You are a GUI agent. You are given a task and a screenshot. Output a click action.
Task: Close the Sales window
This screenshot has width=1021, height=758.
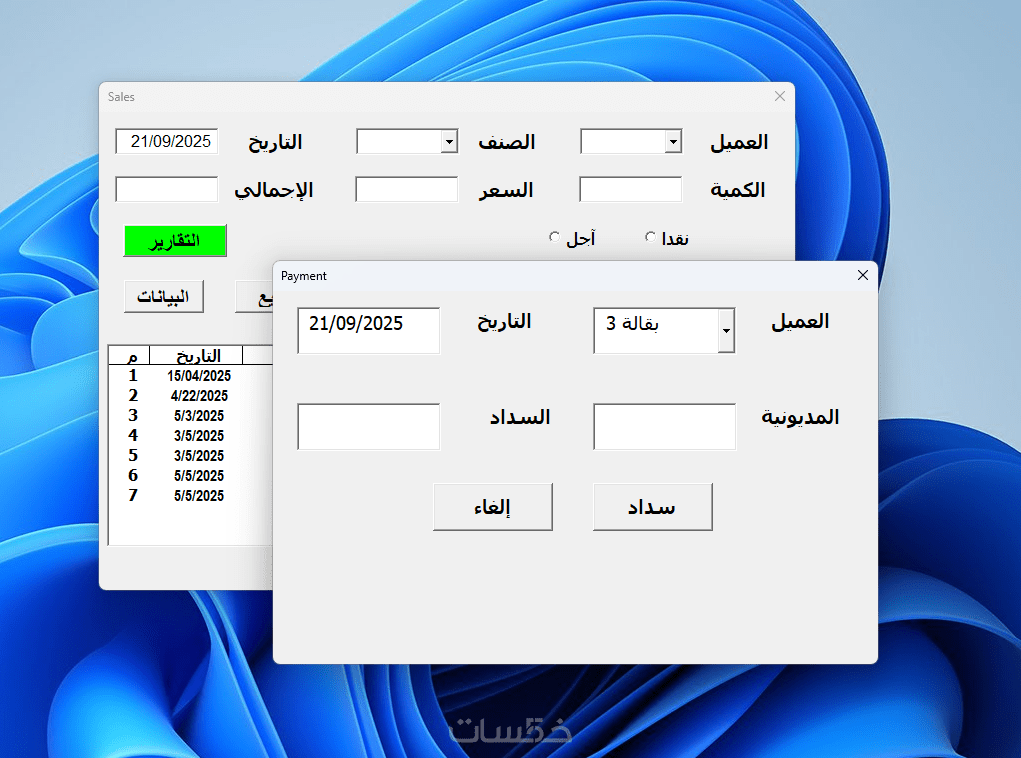[x=779, y=96]
